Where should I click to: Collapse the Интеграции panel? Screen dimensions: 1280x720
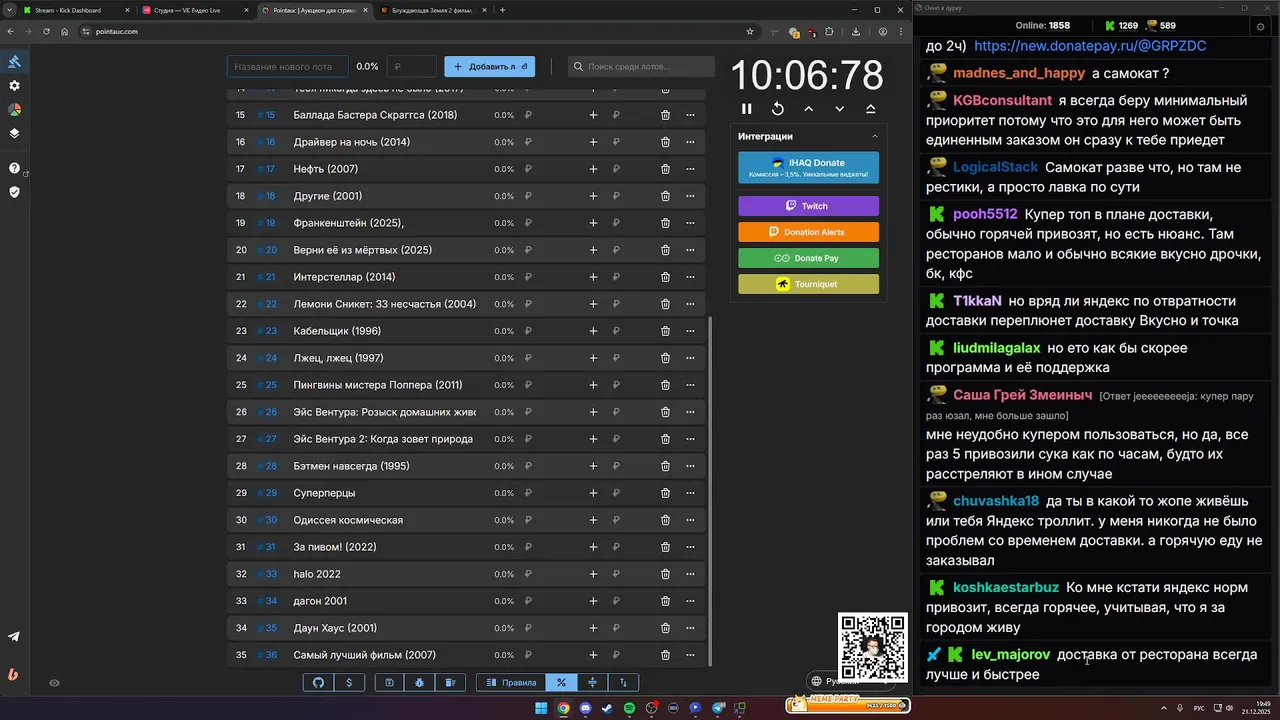(874, 137)
